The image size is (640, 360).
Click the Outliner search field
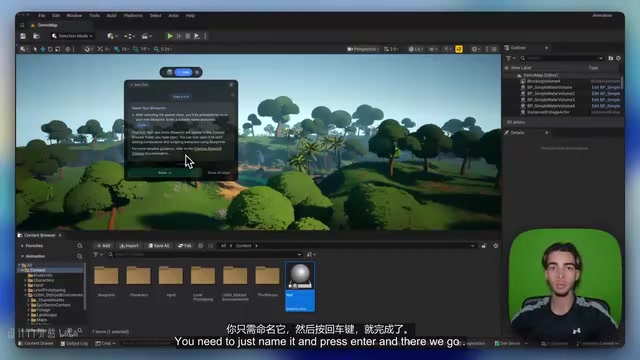pyautogui.click(x=562, y=58)
